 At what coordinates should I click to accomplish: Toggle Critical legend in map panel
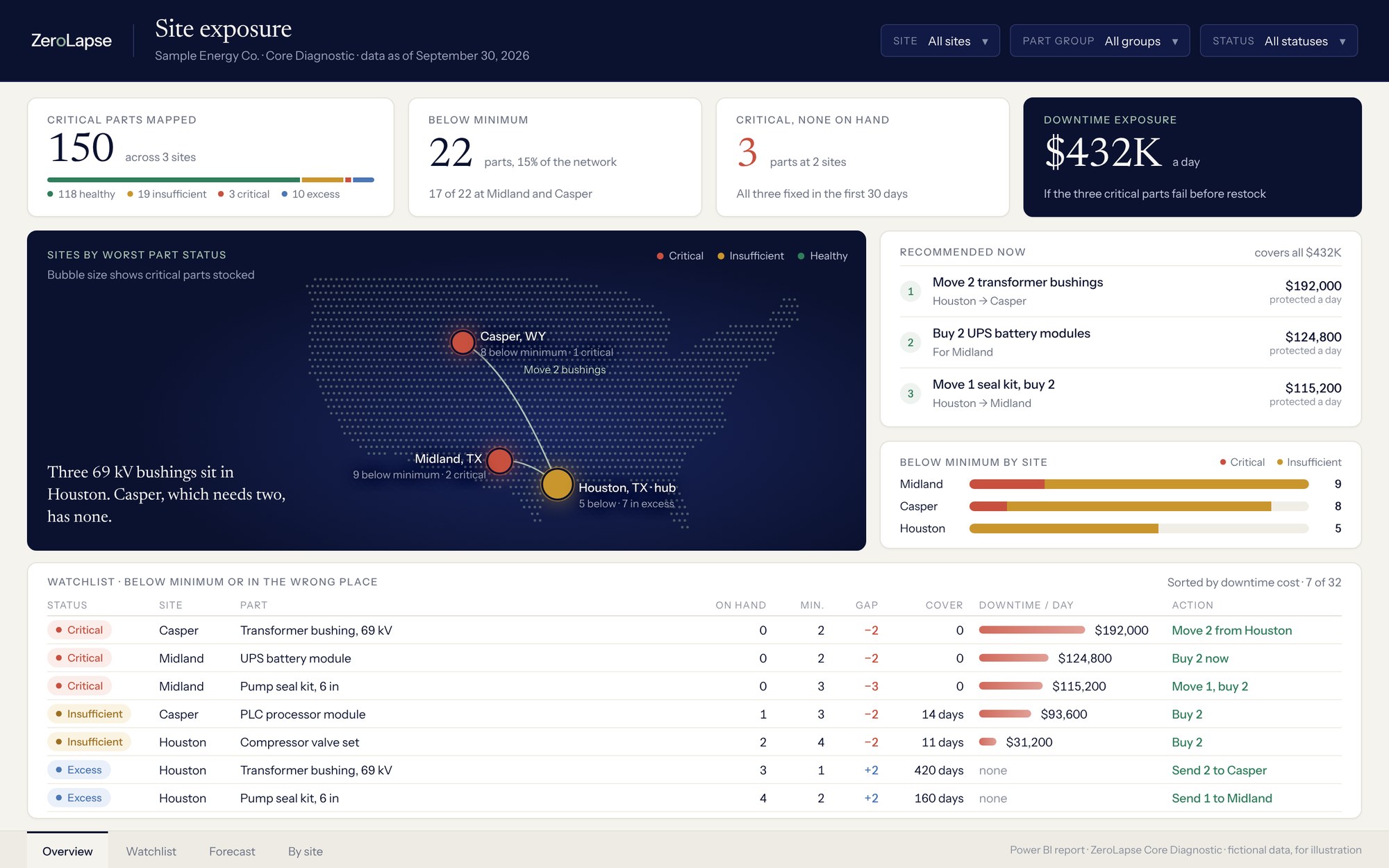click(680, 256)
